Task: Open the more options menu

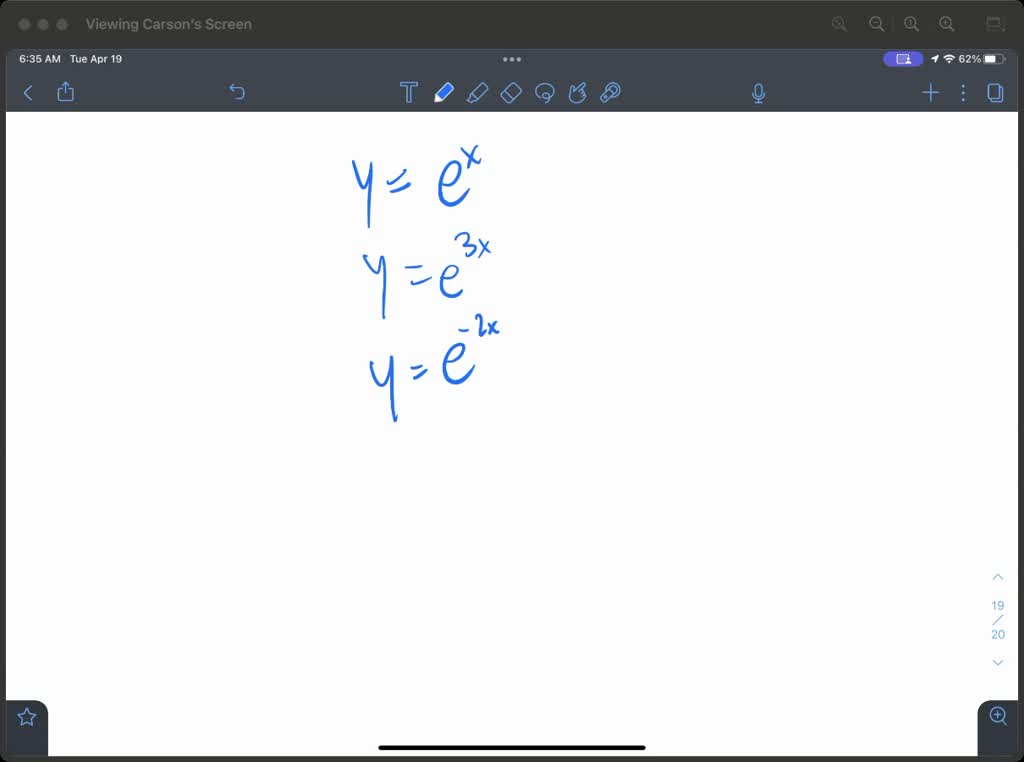Action: pos(962,92)
